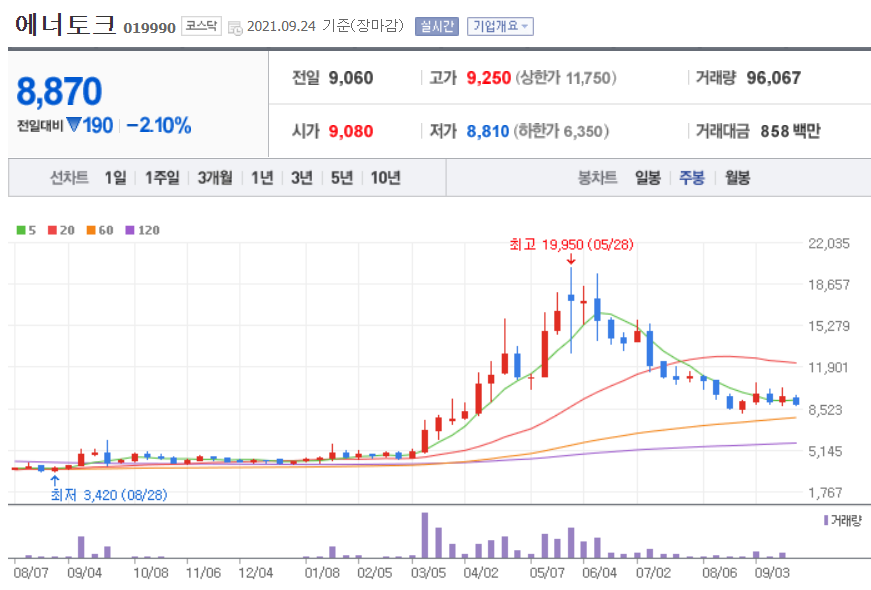Click the red 20 moving average swatch
This screenshot has height=590, width=871.
coord(52,230)
